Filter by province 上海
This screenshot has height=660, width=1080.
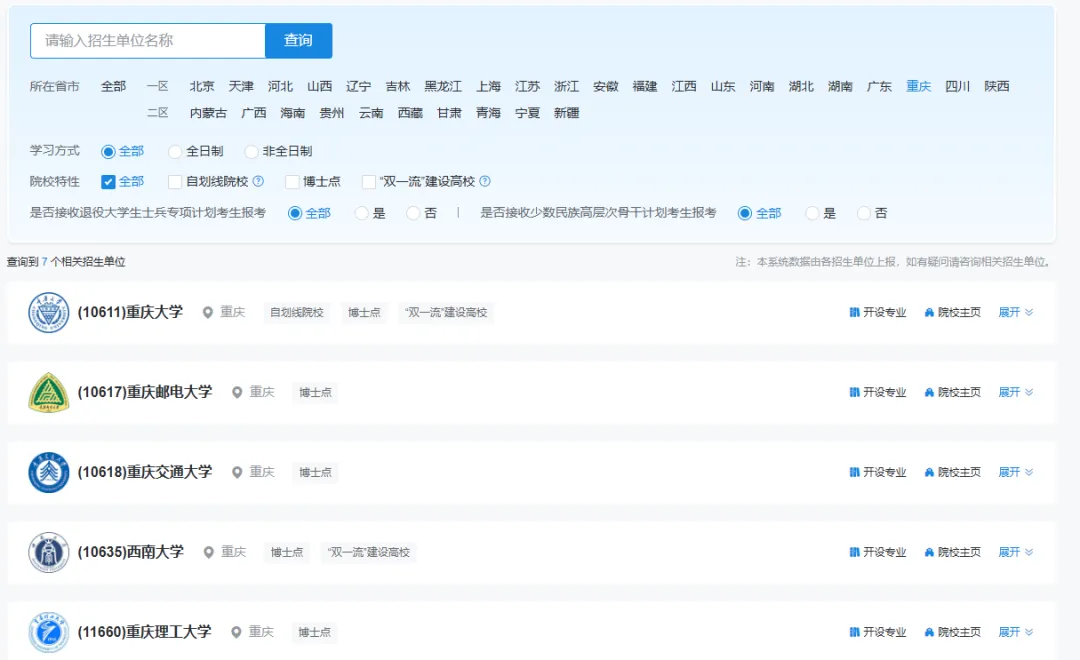click(x=488, y=86)
